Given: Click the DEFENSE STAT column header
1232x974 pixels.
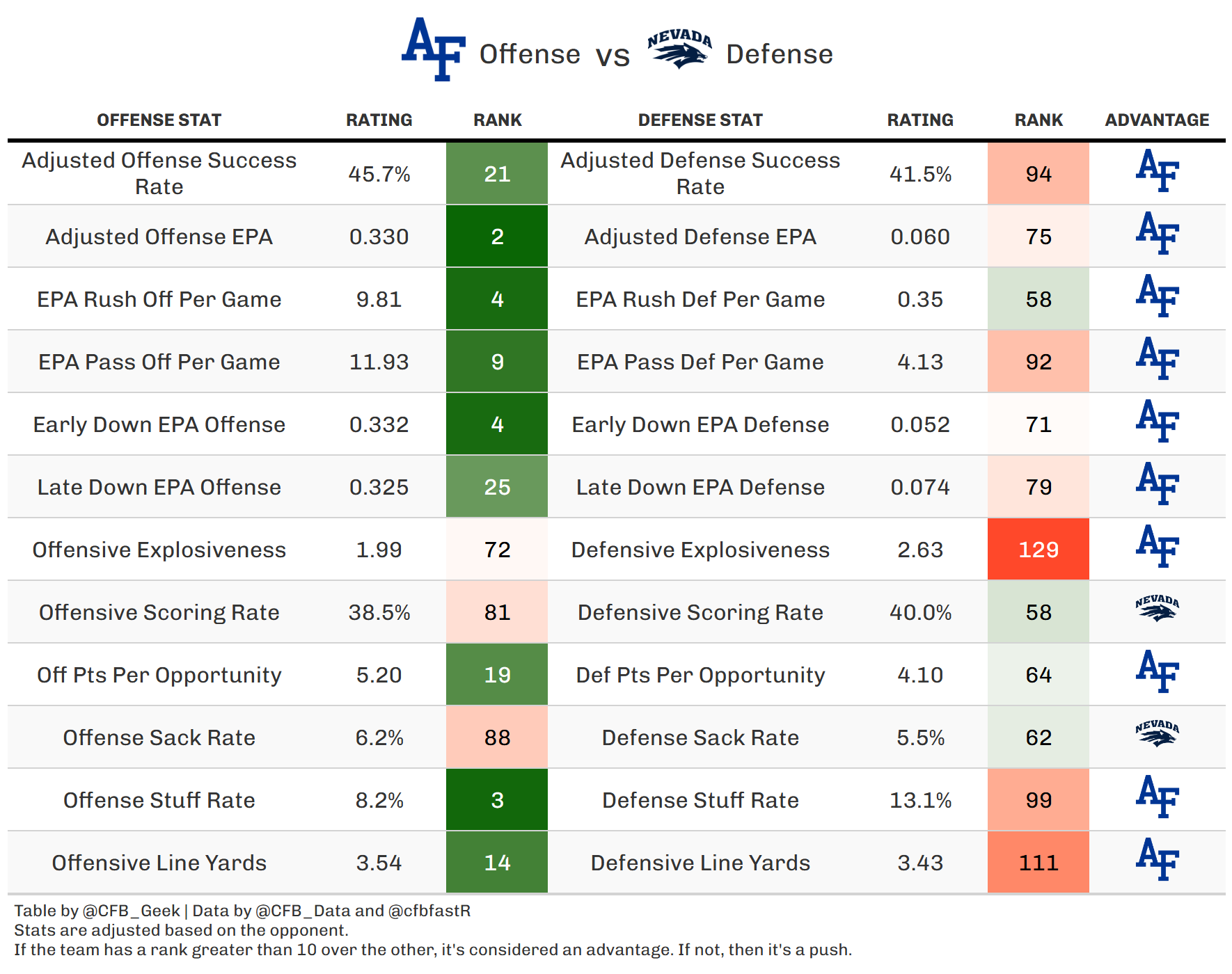Looking at the screenshot, I should [700, 120].
